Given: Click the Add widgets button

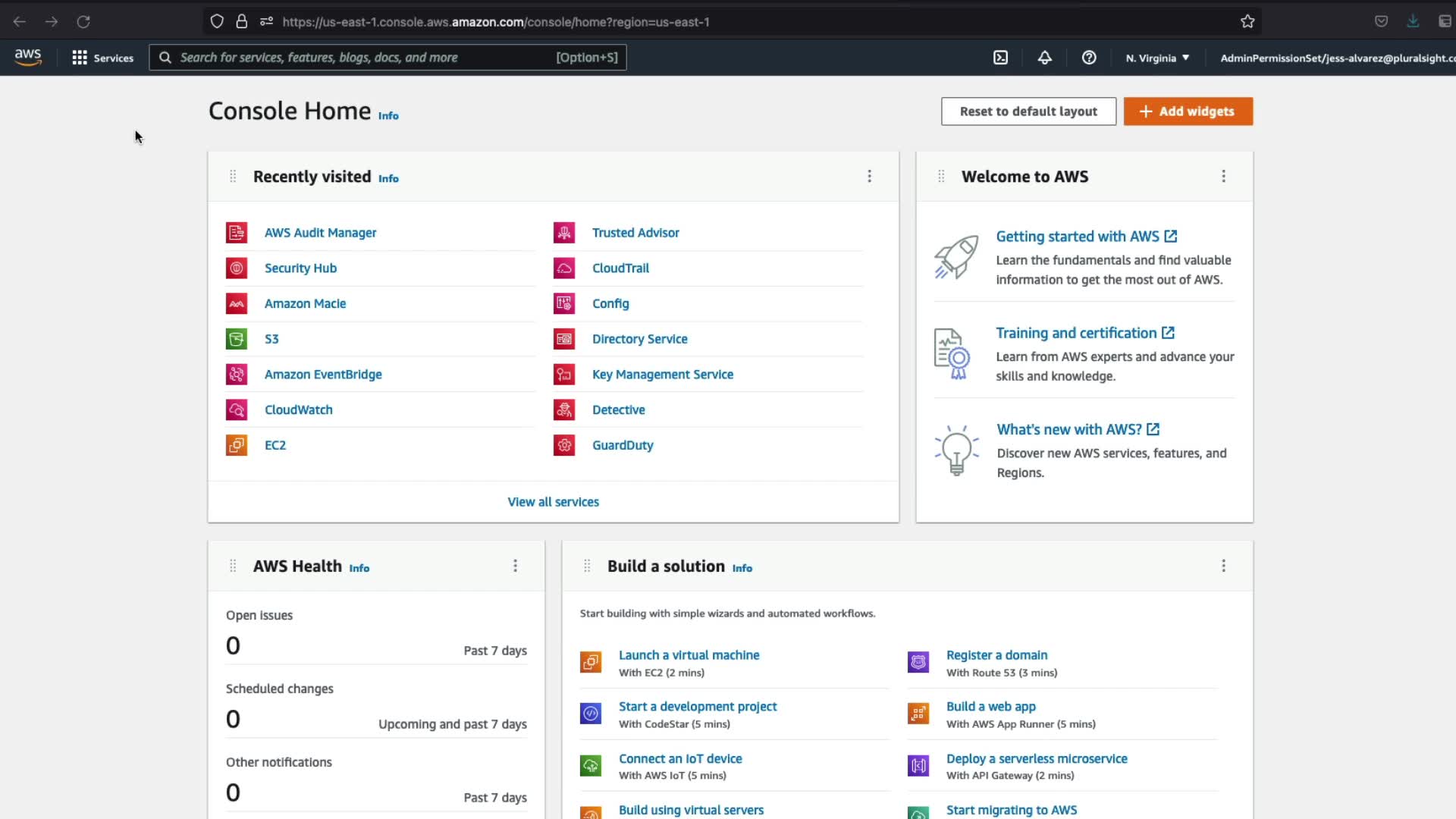Looking at the screenshot, I should [1188, 111].
